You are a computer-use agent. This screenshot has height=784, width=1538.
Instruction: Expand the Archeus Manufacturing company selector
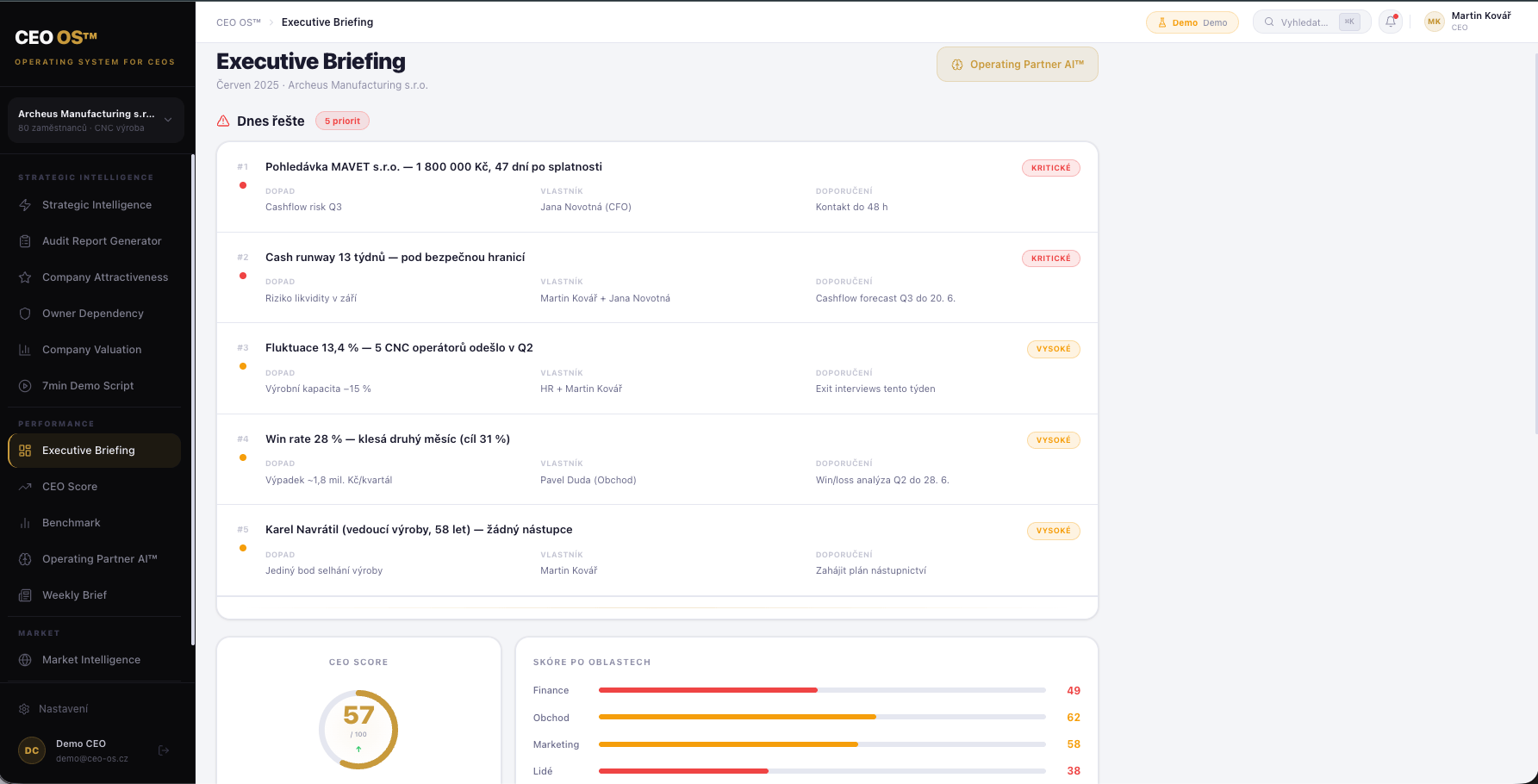tap(96, 120)
